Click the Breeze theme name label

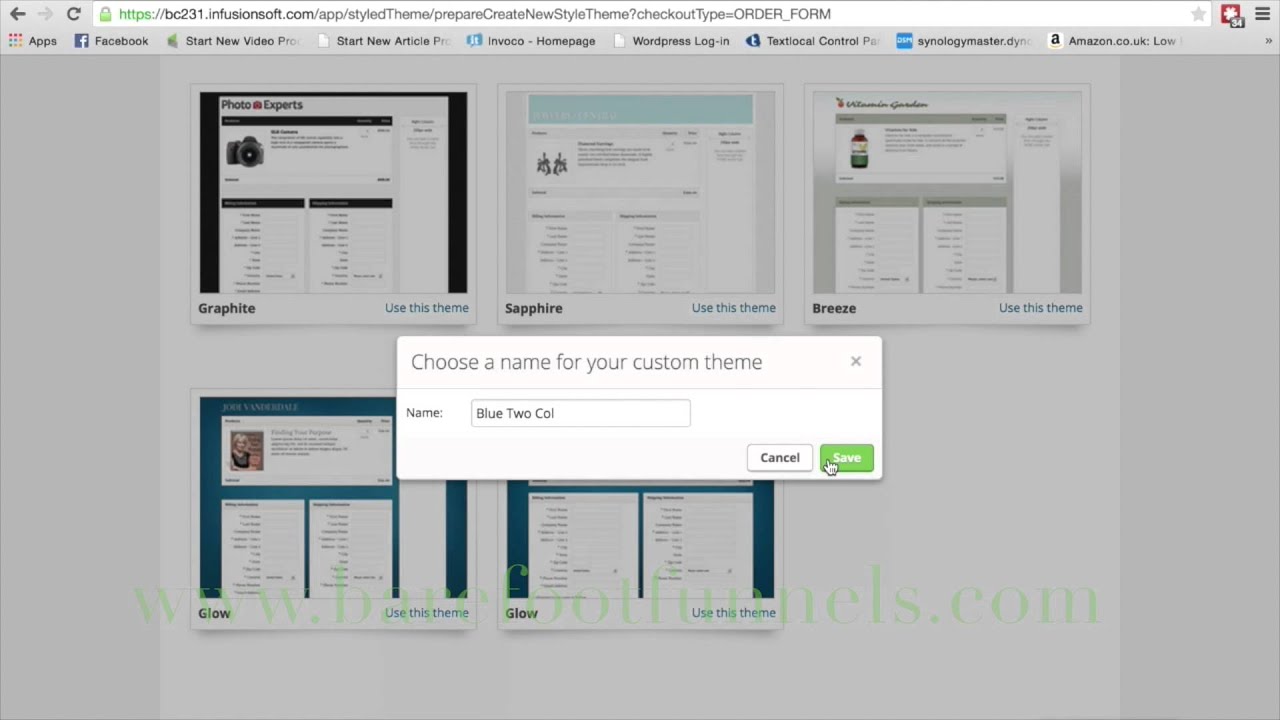pyautogui.click(x=834, y=308)
